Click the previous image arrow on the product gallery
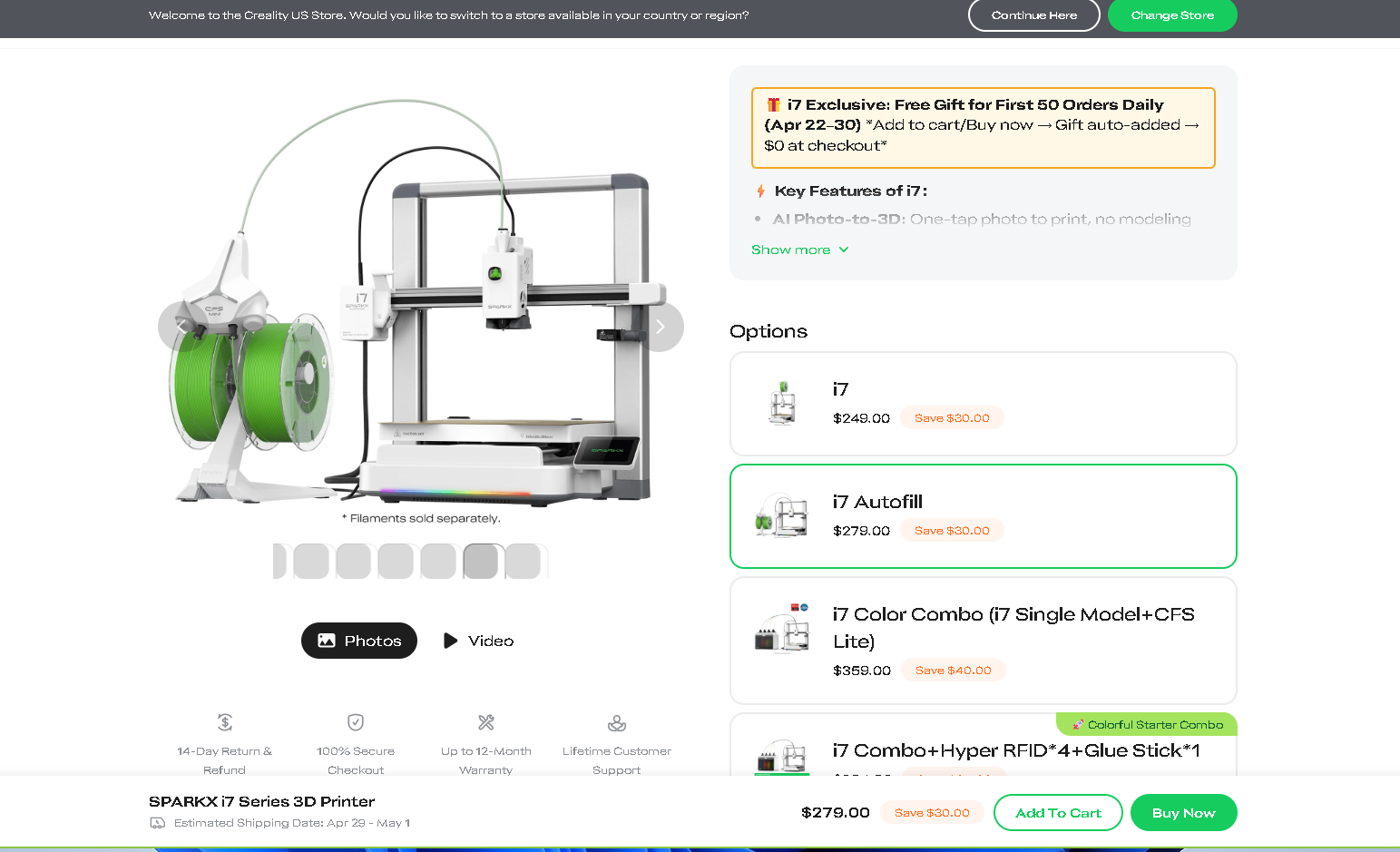Image resolution: width=1400 pixels, height=852 pixels. pos(181,327)
